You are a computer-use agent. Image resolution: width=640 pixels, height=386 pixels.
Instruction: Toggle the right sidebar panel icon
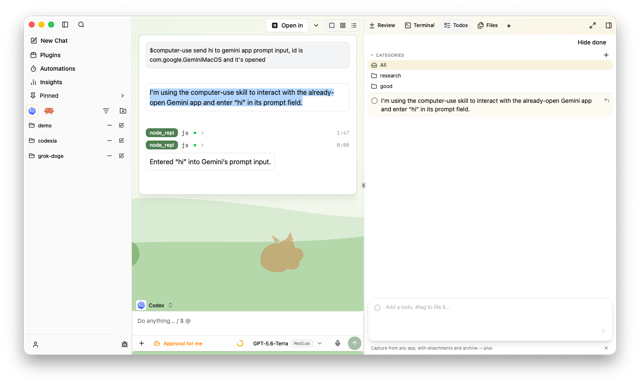(609, 25)
